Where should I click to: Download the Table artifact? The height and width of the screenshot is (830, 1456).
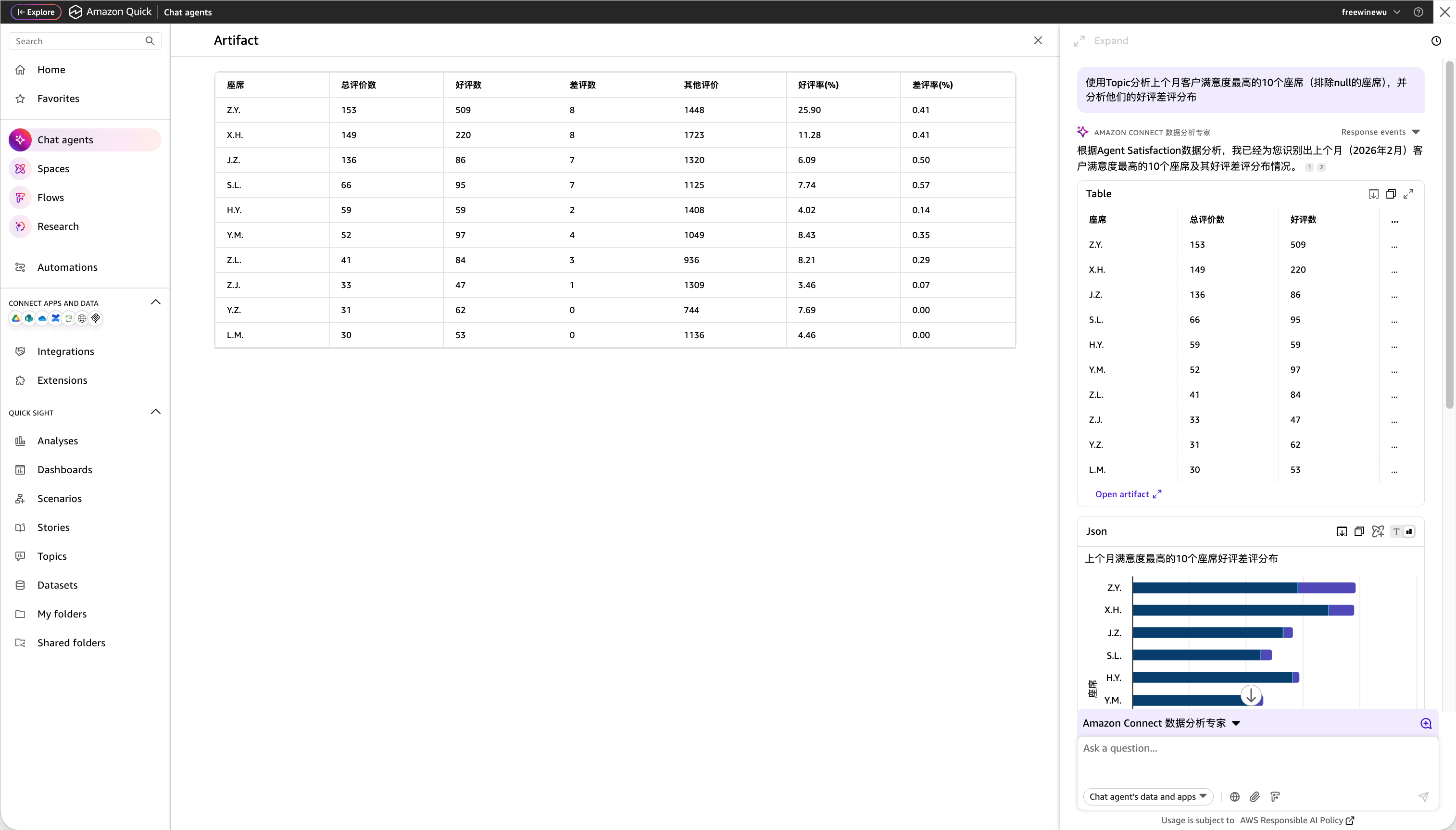[x=1373, y=194]
